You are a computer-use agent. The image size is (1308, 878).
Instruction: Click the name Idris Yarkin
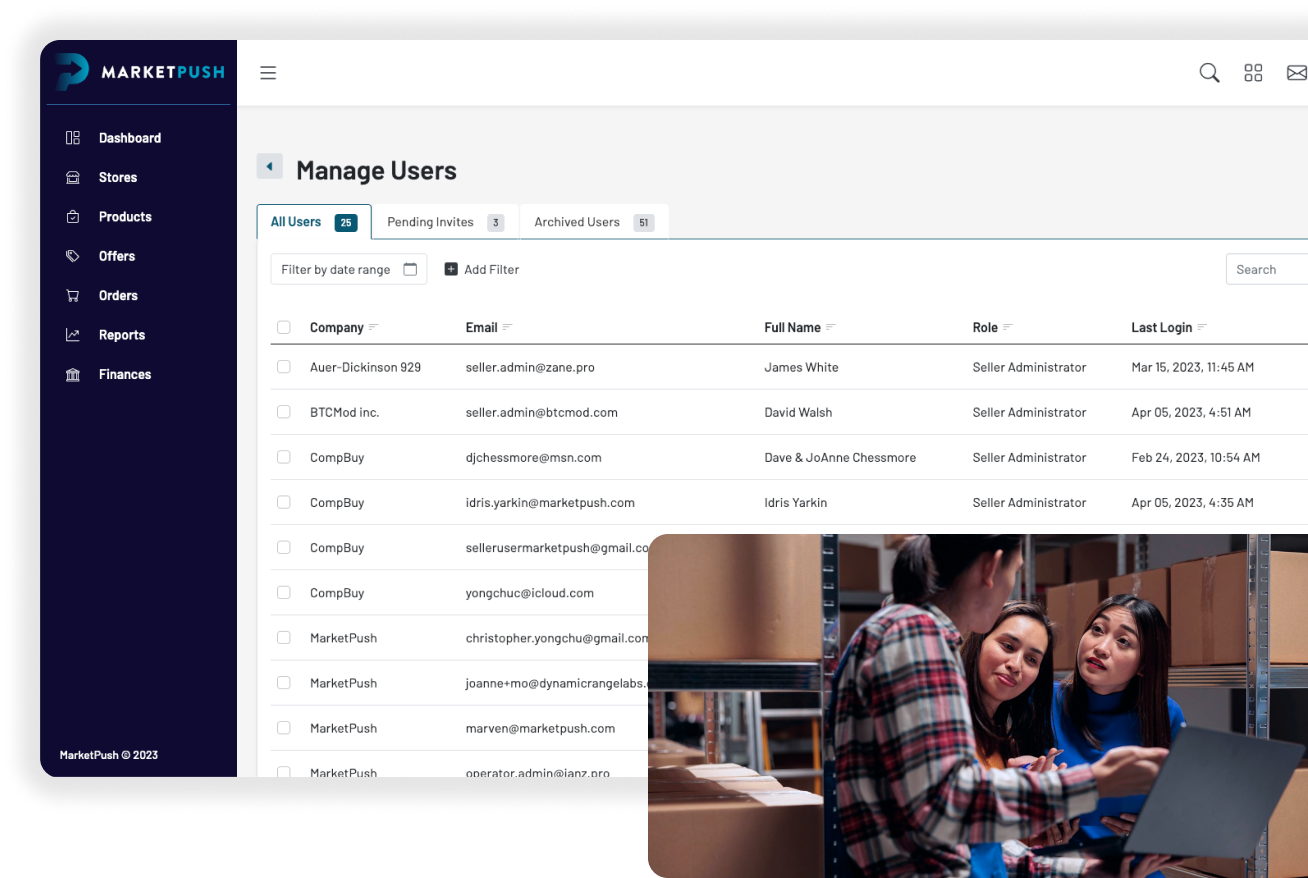pos(795,502)
